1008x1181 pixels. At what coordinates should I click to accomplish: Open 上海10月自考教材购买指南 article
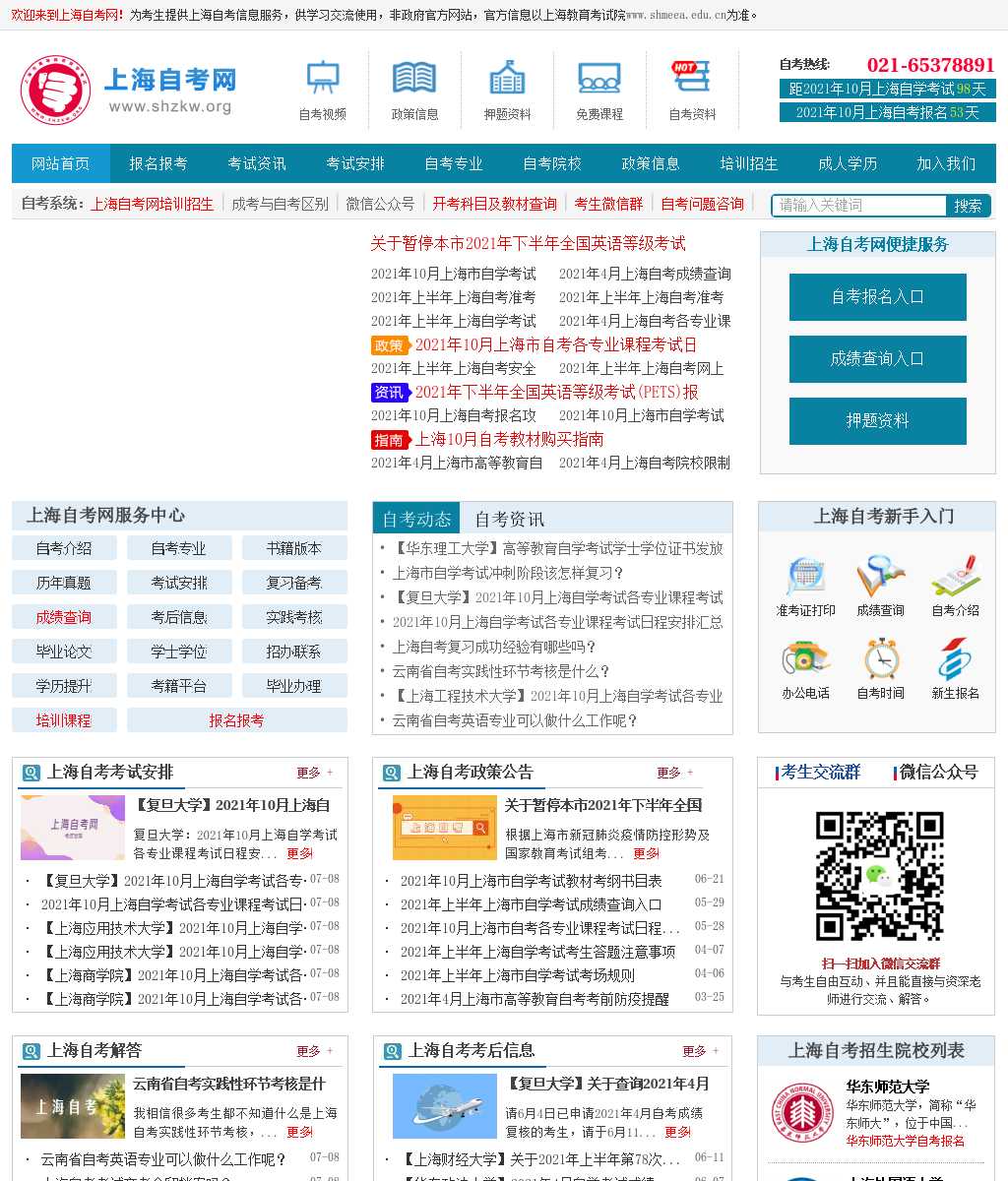tap(509, 439)
